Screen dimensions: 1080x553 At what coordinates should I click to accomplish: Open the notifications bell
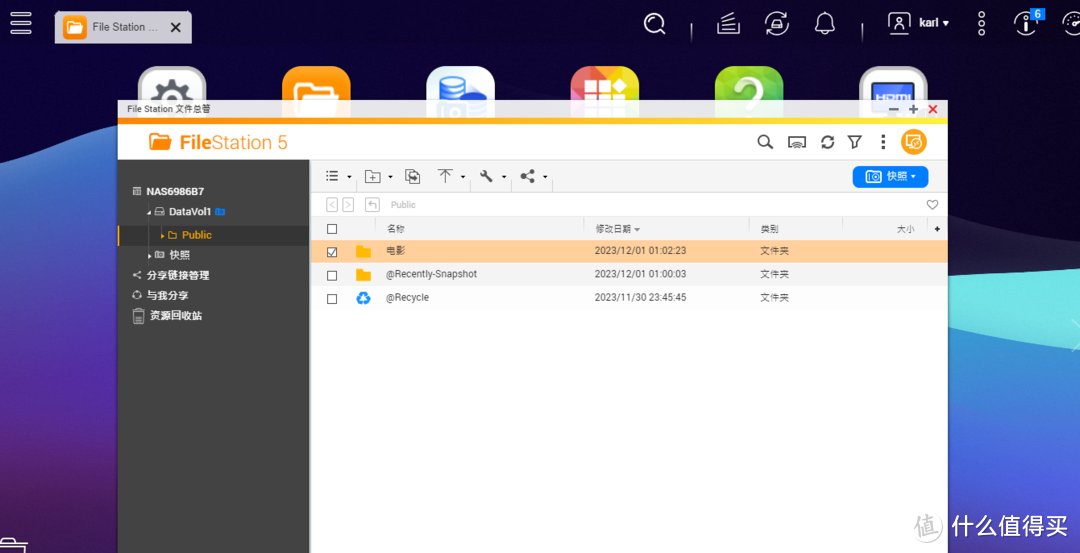pos(824,24)
